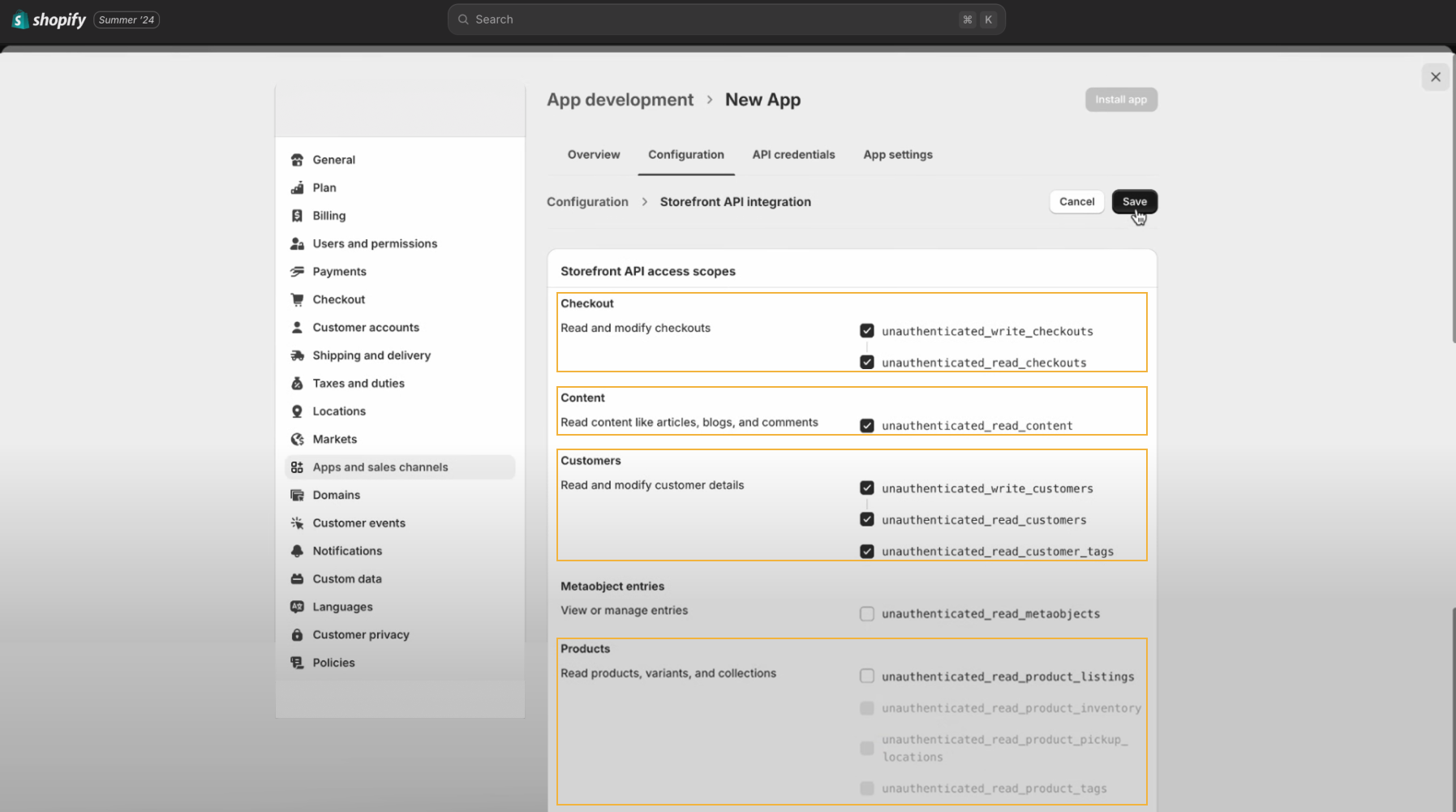1456x812 pixels.
Task: Uncheck unauthenticated_write_checkouts scope
Action: pyautogui.click(x=867, y=331)
